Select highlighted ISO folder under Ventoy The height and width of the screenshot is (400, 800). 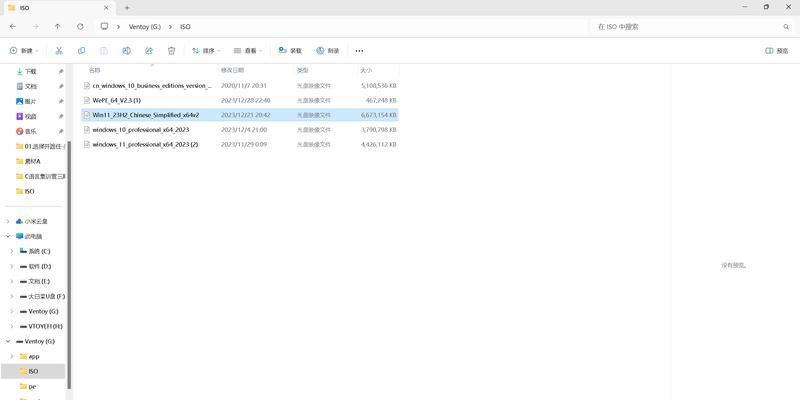tap(33, 371)
